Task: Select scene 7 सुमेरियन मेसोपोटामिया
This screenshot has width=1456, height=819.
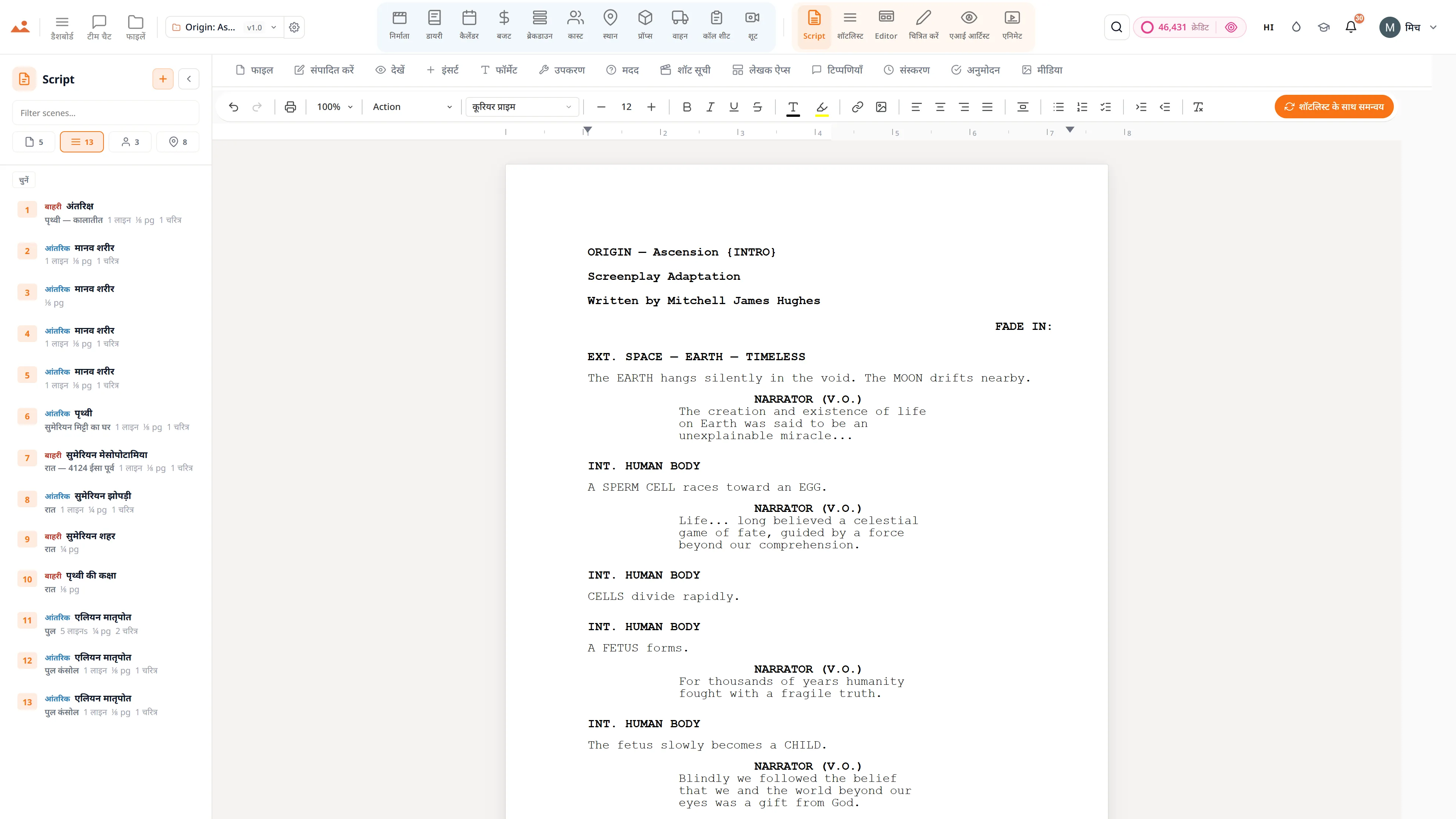Action: (107, 461)
